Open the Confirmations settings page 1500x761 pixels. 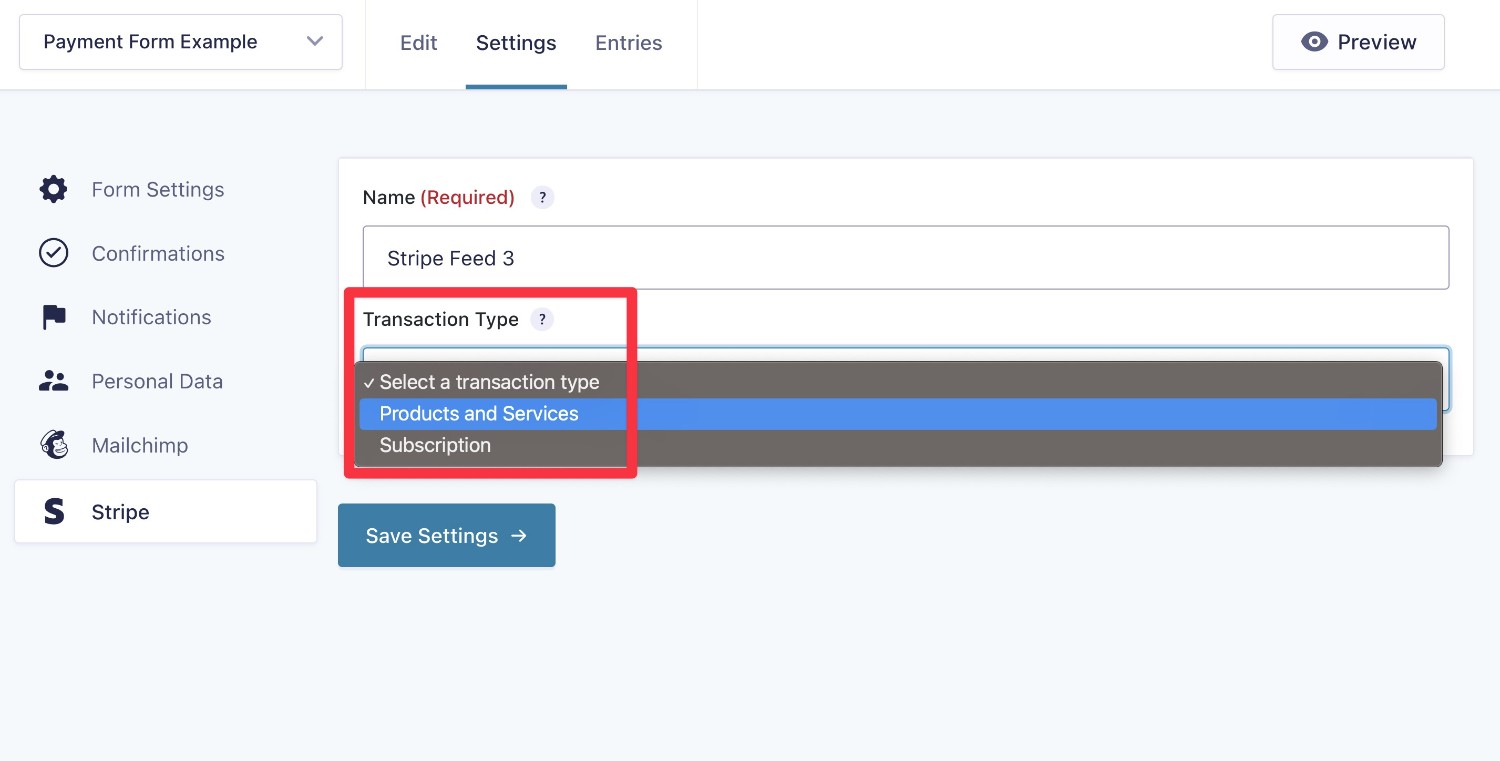pos(158,253)
